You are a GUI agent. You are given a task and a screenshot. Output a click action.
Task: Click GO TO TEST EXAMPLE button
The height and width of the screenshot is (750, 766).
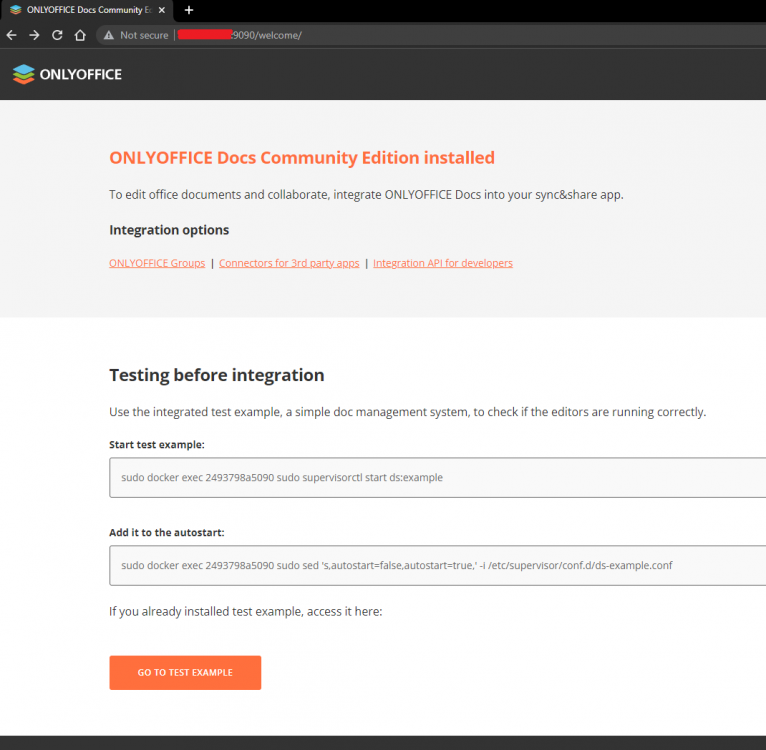pos(185,672)
